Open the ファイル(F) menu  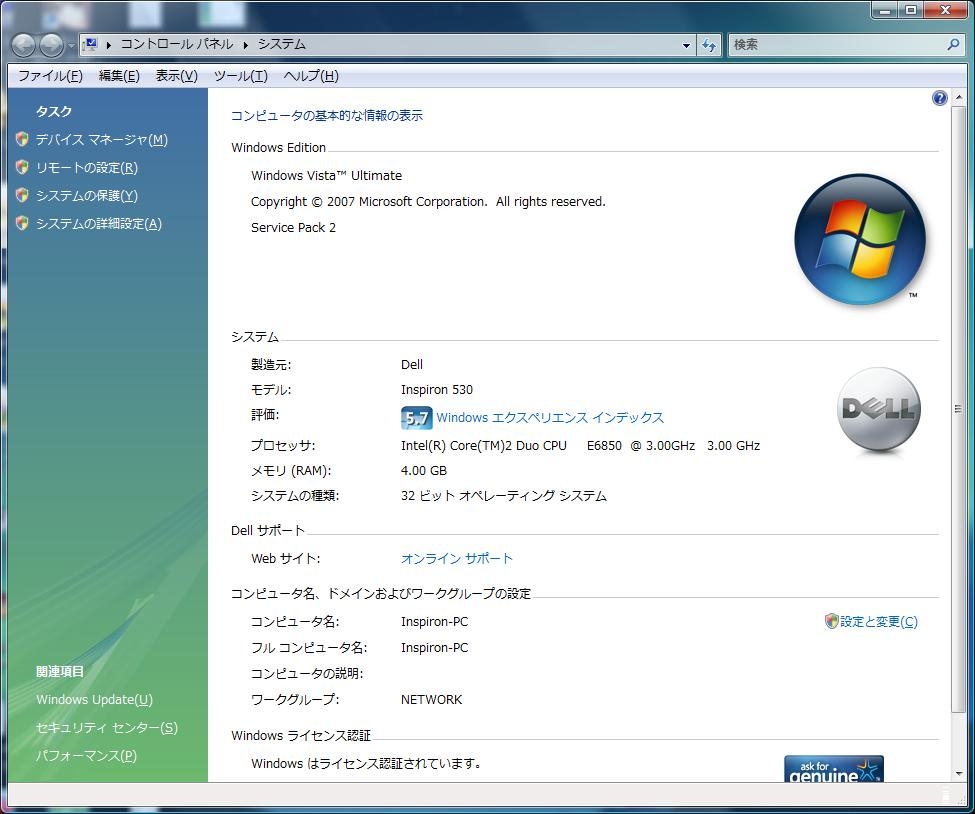50,76
